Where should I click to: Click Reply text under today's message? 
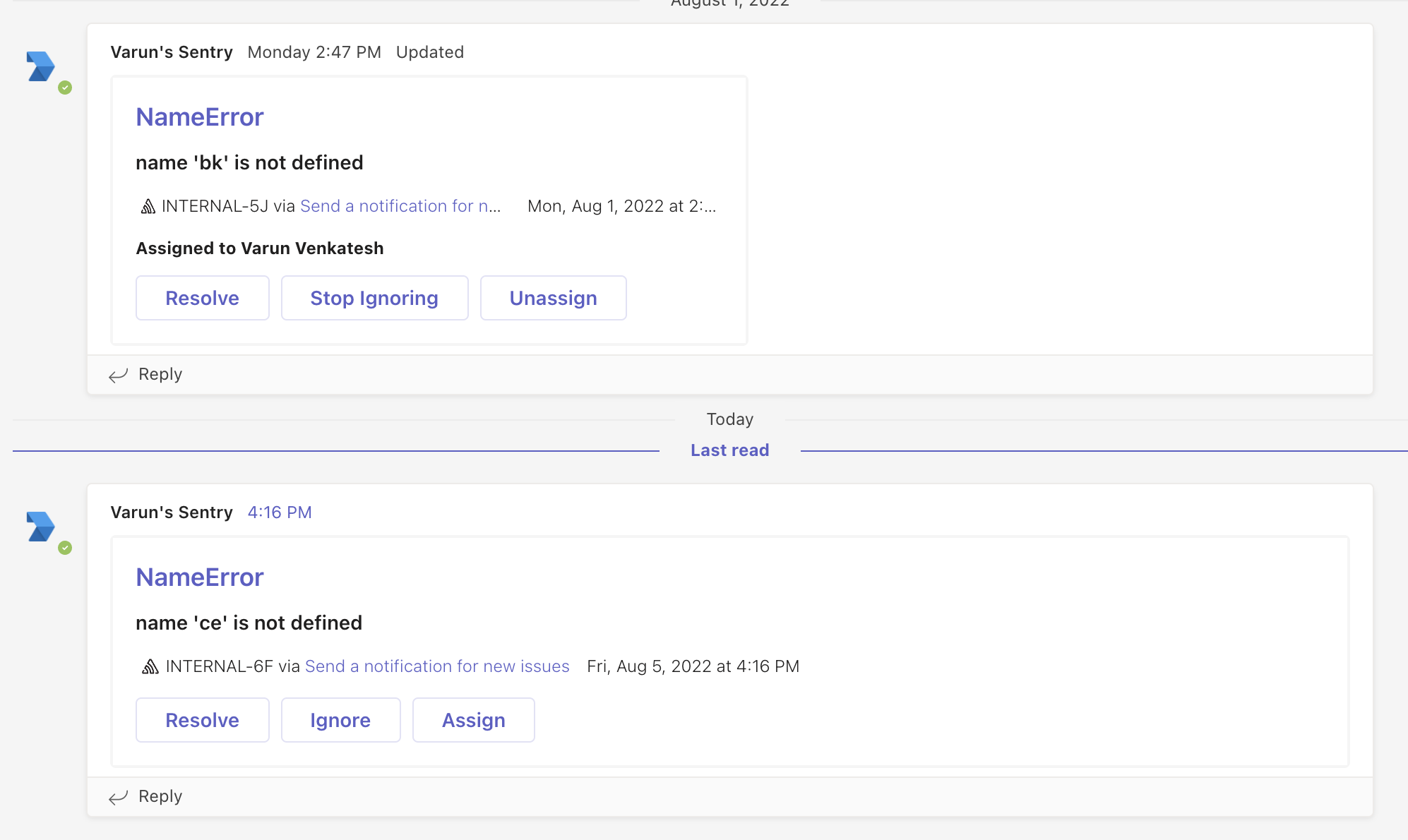pyautogui.click(x=160, y=796)
